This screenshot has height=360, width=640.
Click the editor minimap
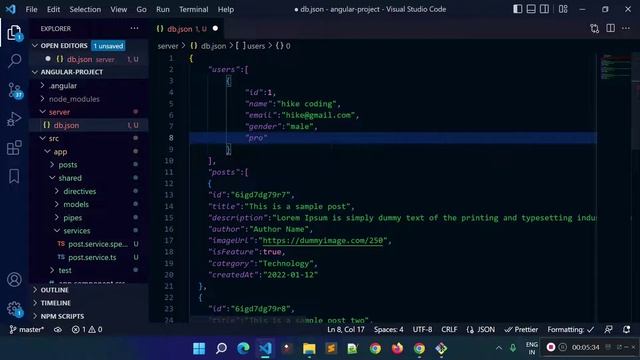click(616, 67)
